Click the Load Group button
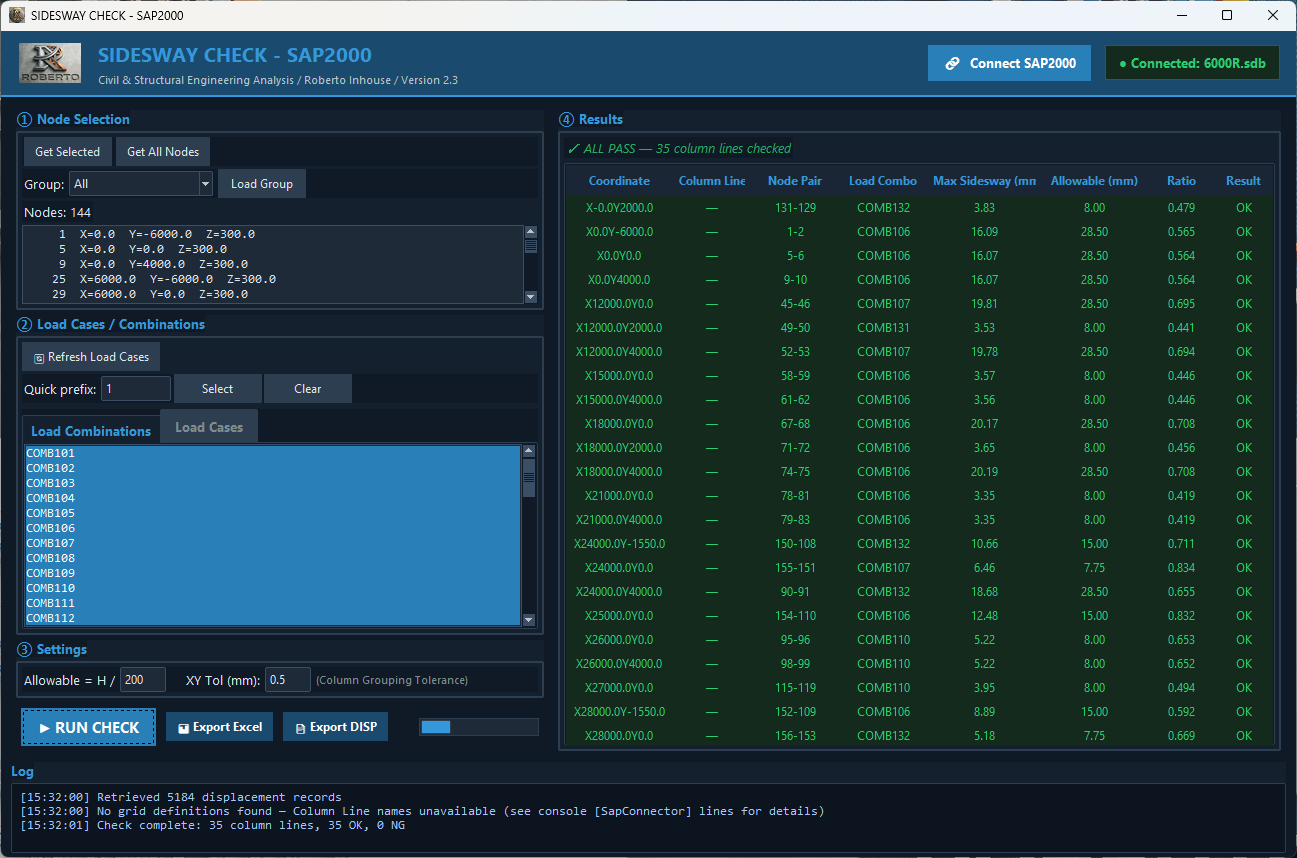Image resolution: width=1297 pixels, height=858 pixels. point(262,184)
